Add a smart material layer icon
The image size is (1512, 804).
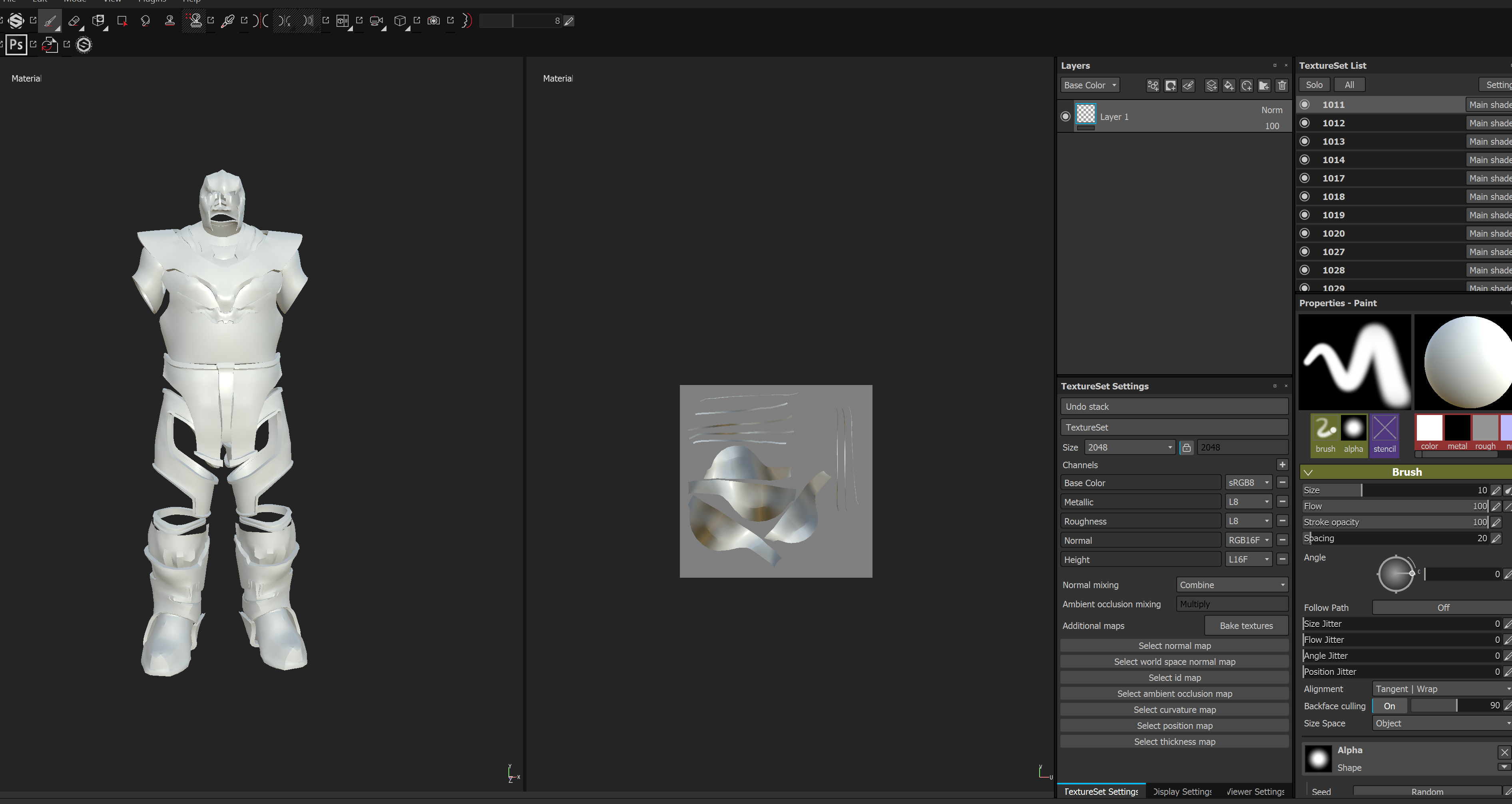pos(1246,86)
